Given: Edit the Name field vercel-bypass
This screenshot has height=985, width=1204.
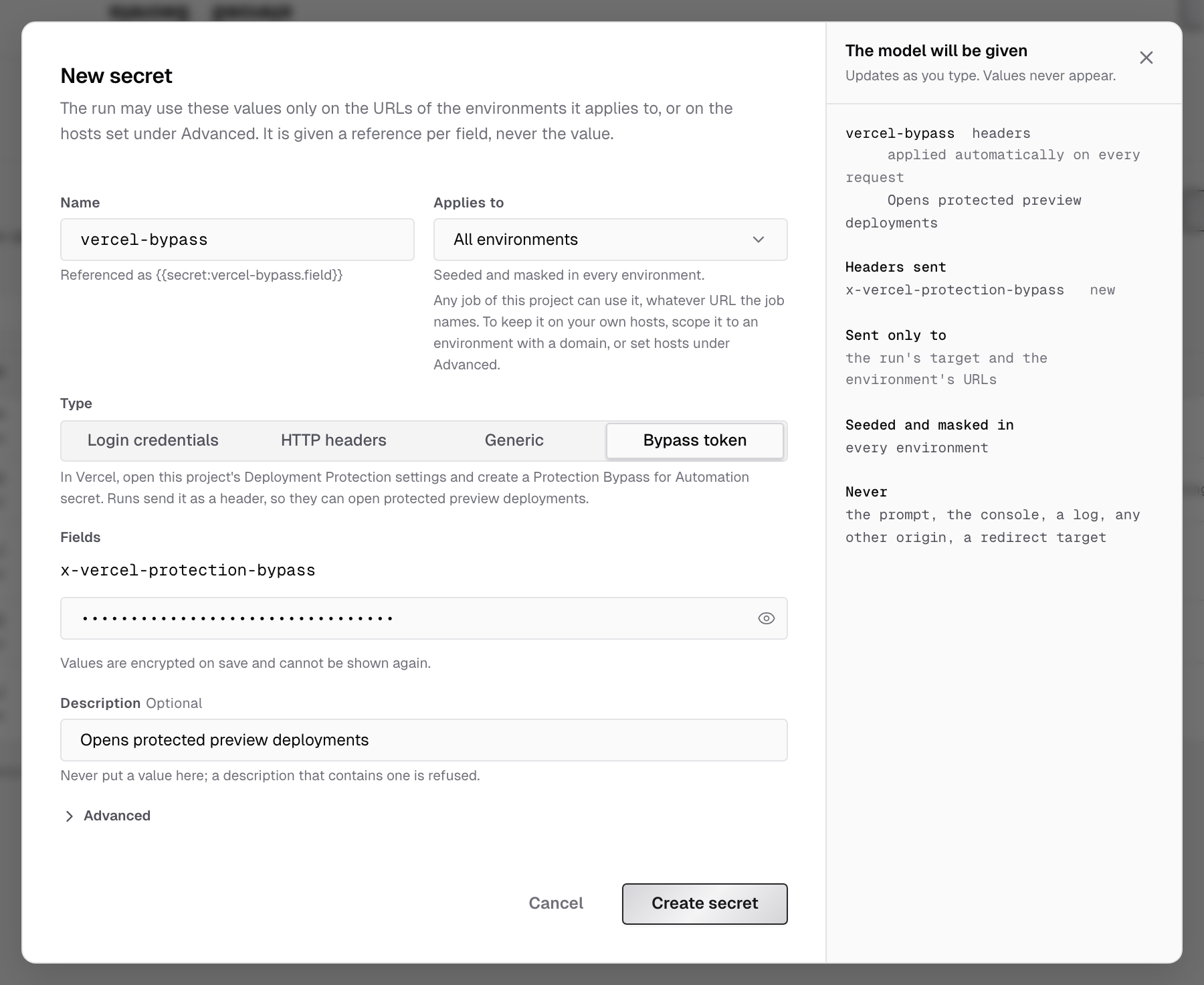Looking at the screenshot, I should click(237, 240).
